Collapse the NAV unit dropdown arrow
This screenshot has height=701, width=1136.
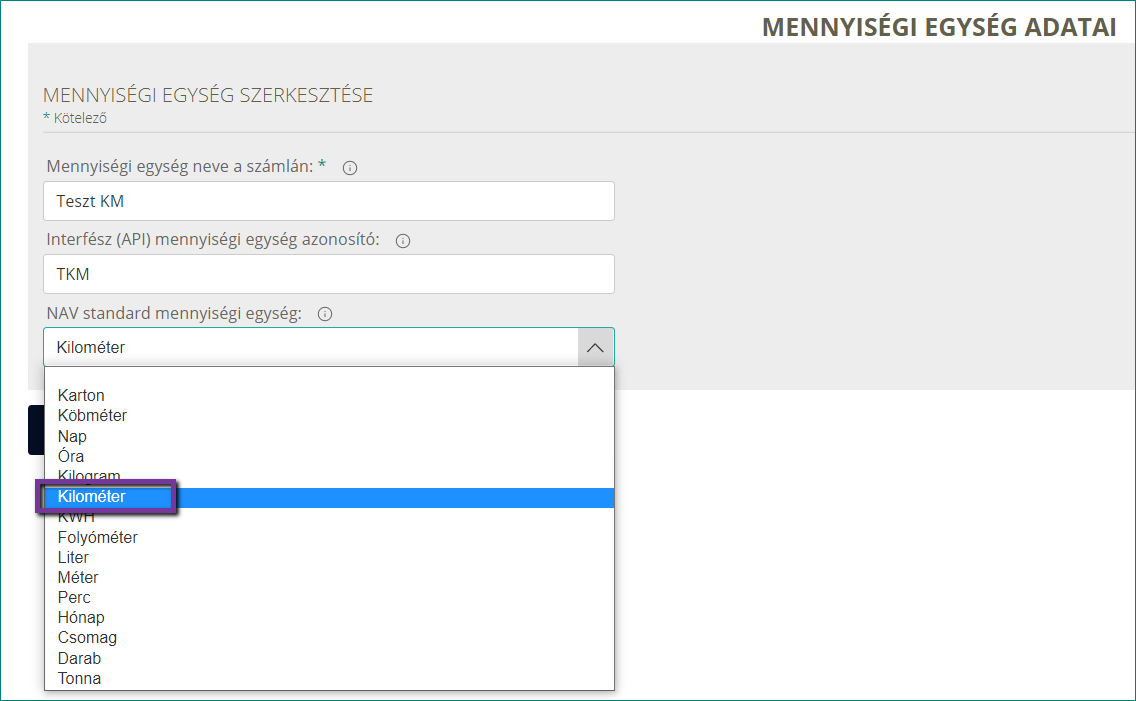596,348
